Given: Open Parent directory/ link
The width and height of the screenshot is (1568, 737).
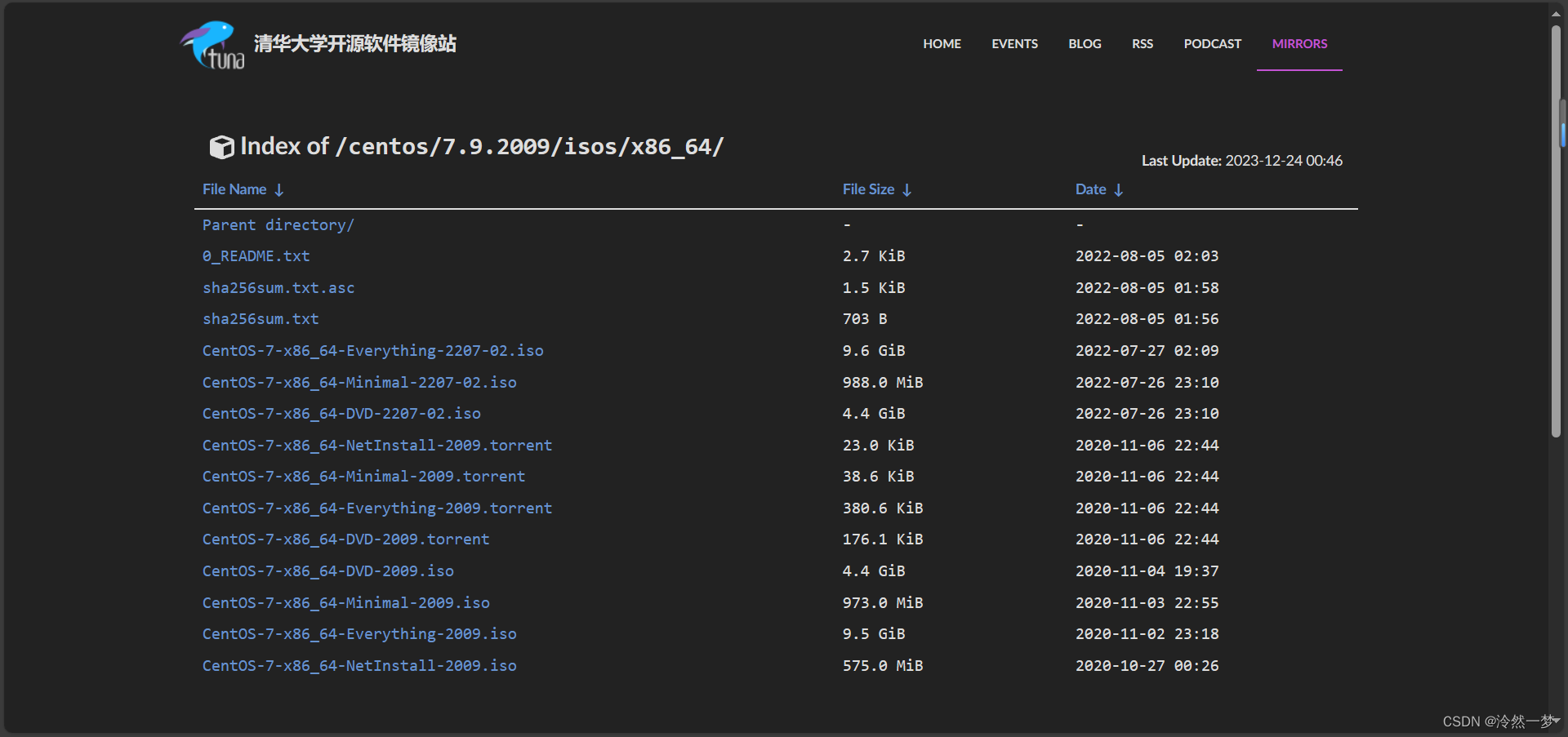Looking at the screenshot, I should click(x=278, y=225).
